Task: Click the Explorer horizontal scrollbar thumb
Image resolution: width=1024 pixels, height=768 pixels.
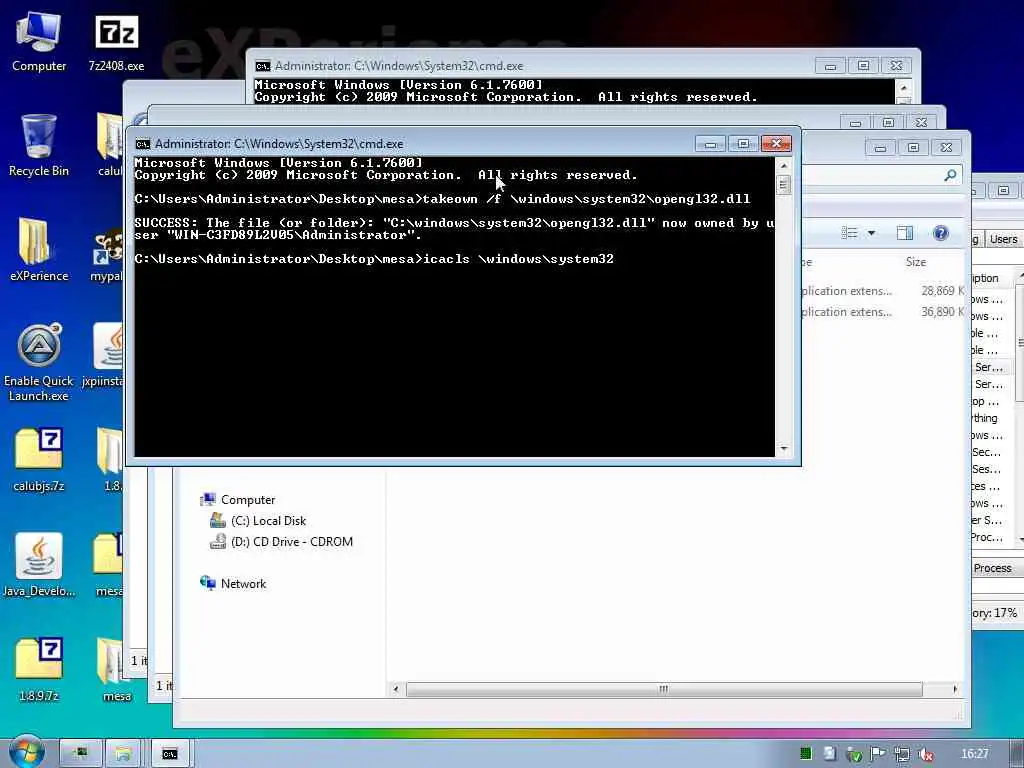Action: [x=664, y=689]
